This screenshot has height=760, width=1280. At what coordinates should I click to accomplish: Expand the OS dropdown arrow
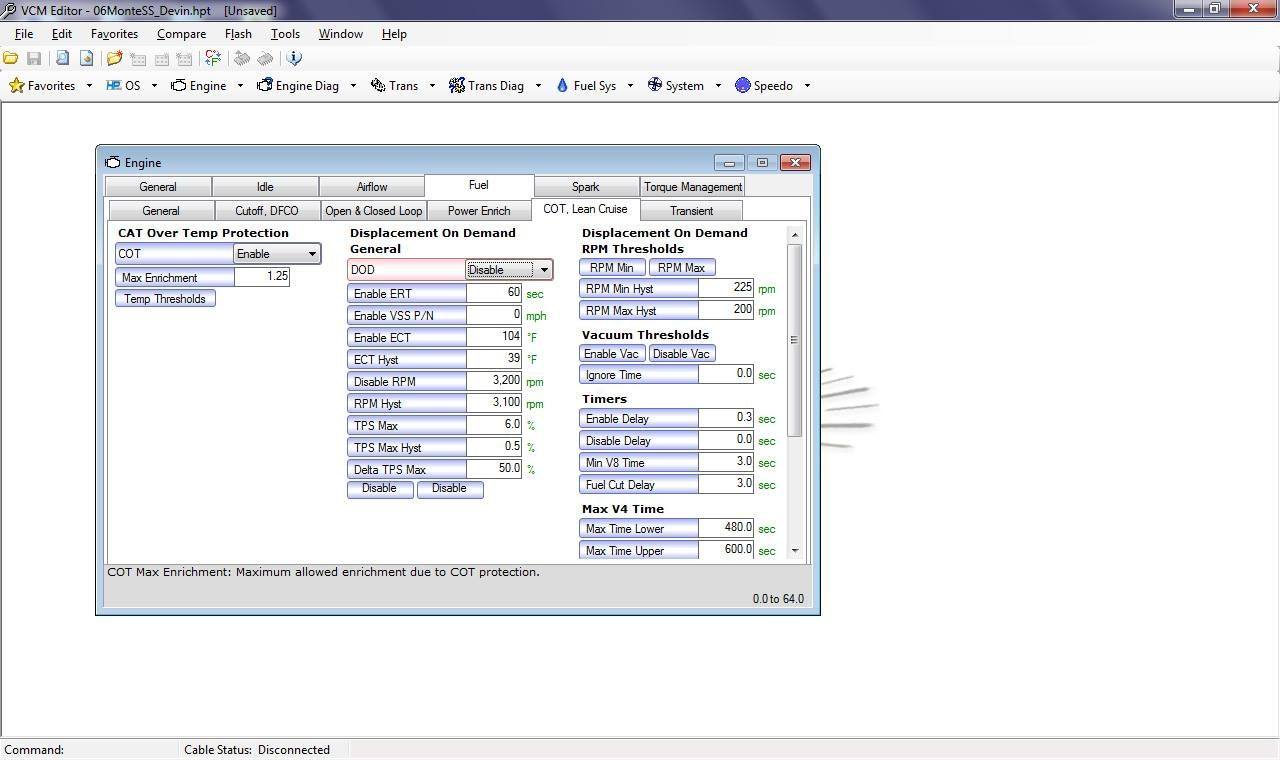[x=154, y=86]
